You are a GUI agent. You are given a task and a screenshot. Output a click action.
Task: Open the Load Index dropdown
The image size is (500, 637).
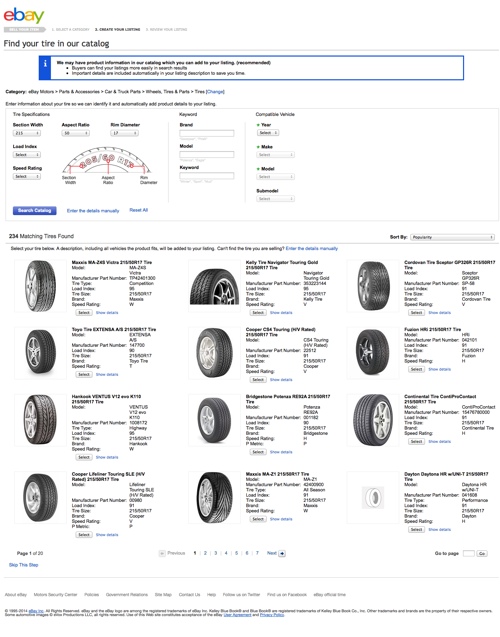[x=27, y=155]
